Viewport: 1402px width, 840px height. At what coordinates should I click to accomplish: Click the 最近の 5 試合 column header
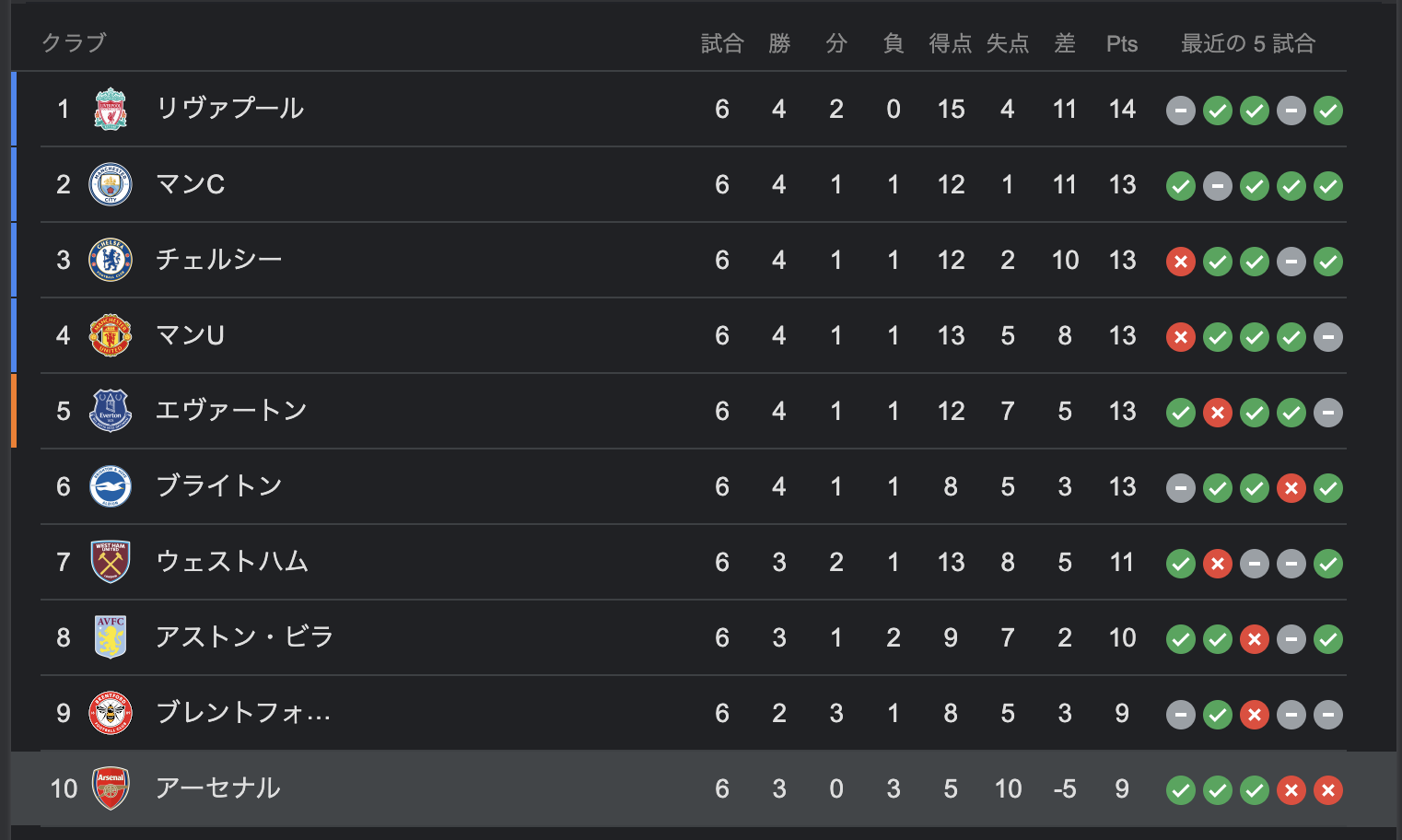tap(1248, 44)
